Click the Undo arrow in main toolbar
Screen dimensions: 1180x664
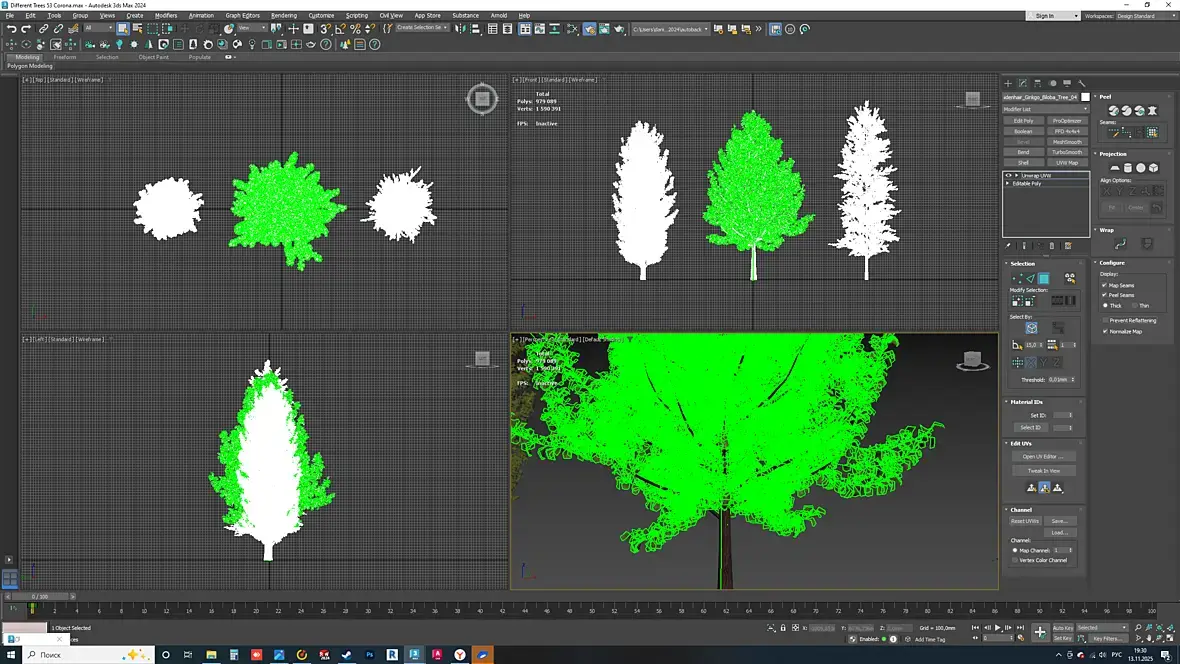pyautogui.click(x=11, y=29)
